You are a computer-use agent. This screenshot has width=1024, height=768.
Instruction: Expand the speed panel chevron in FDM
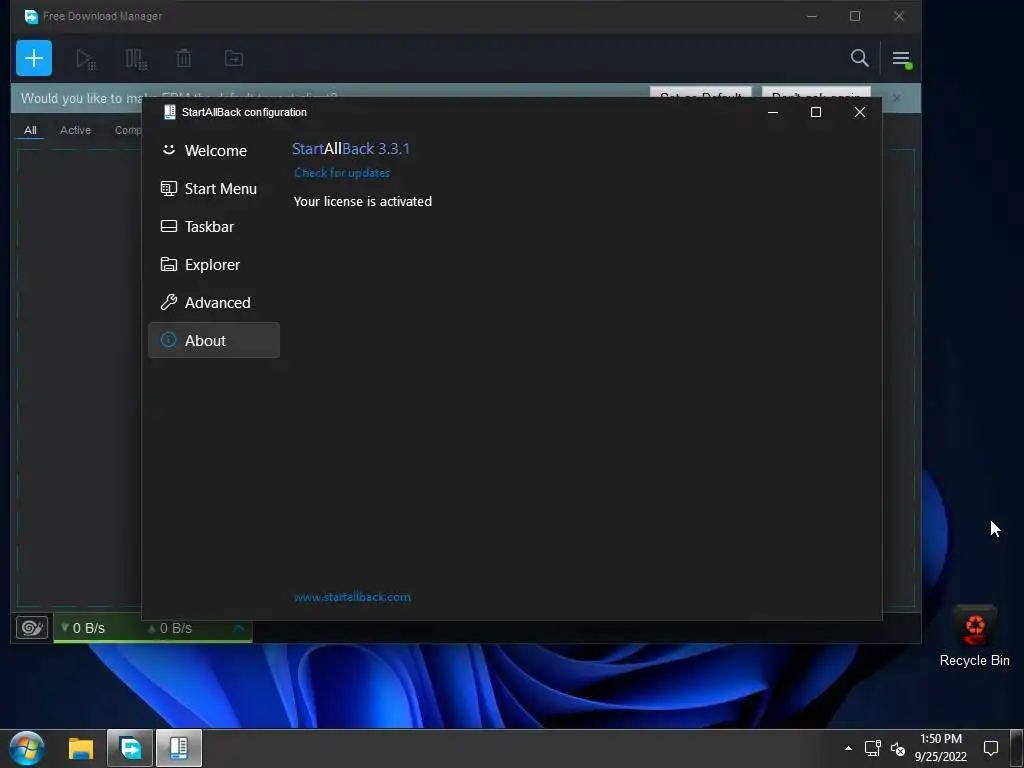pos(239,628)
